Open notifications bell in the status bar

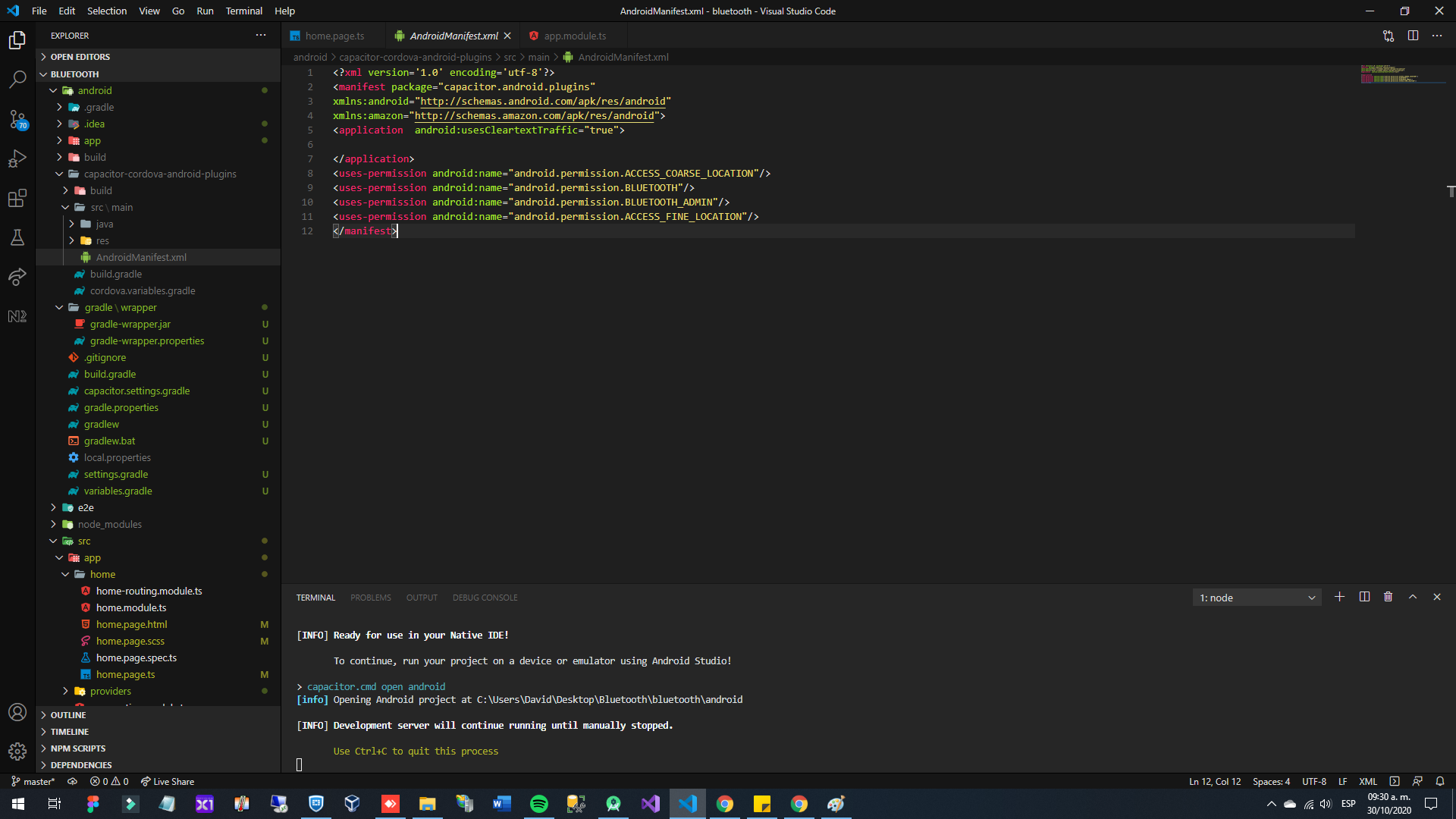click(1439, 781)
